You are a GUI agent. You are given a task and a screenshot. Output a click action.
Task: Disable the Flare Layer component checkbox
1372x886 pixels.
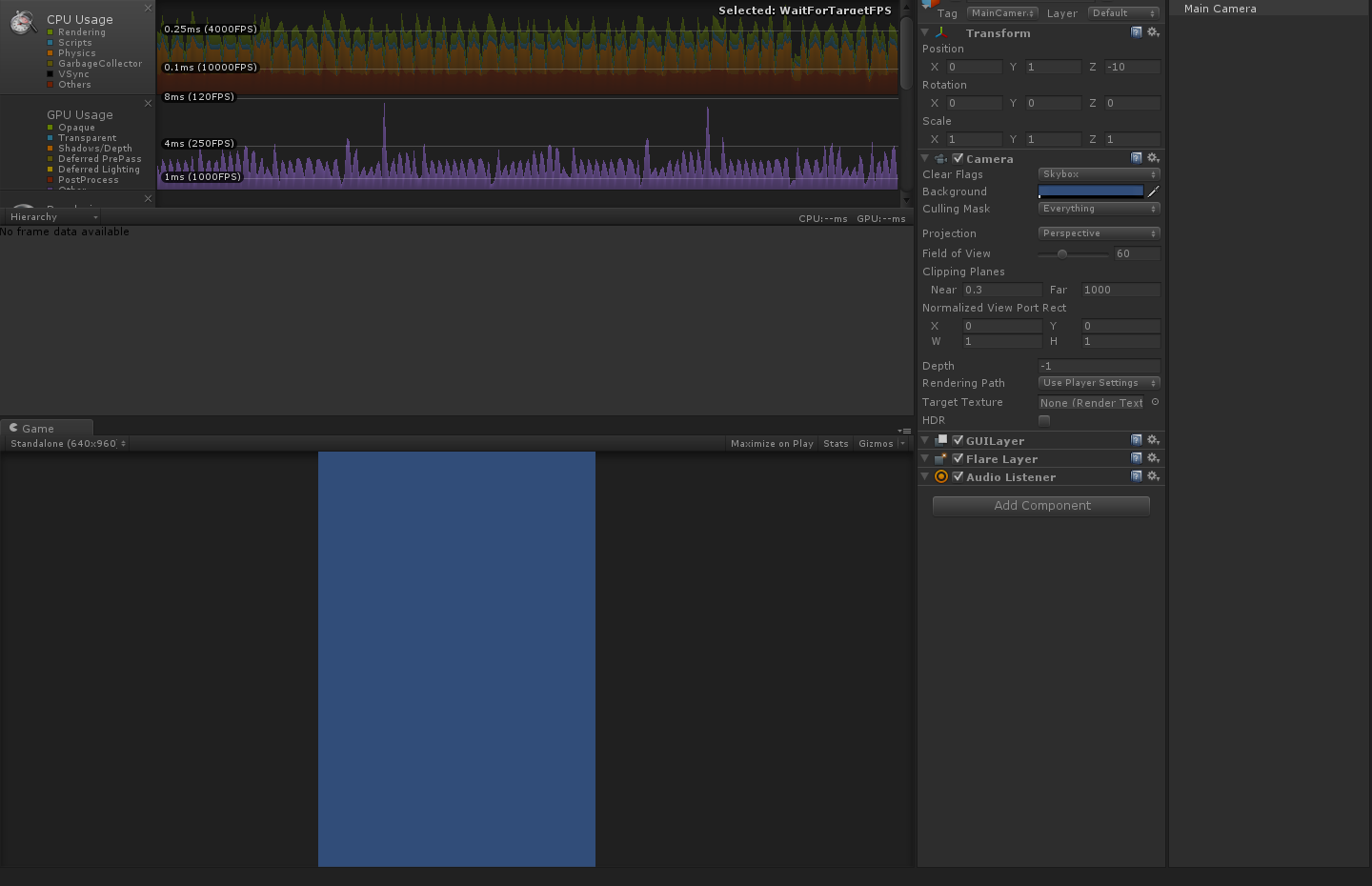pyautogui.click(x=958, y=458)
